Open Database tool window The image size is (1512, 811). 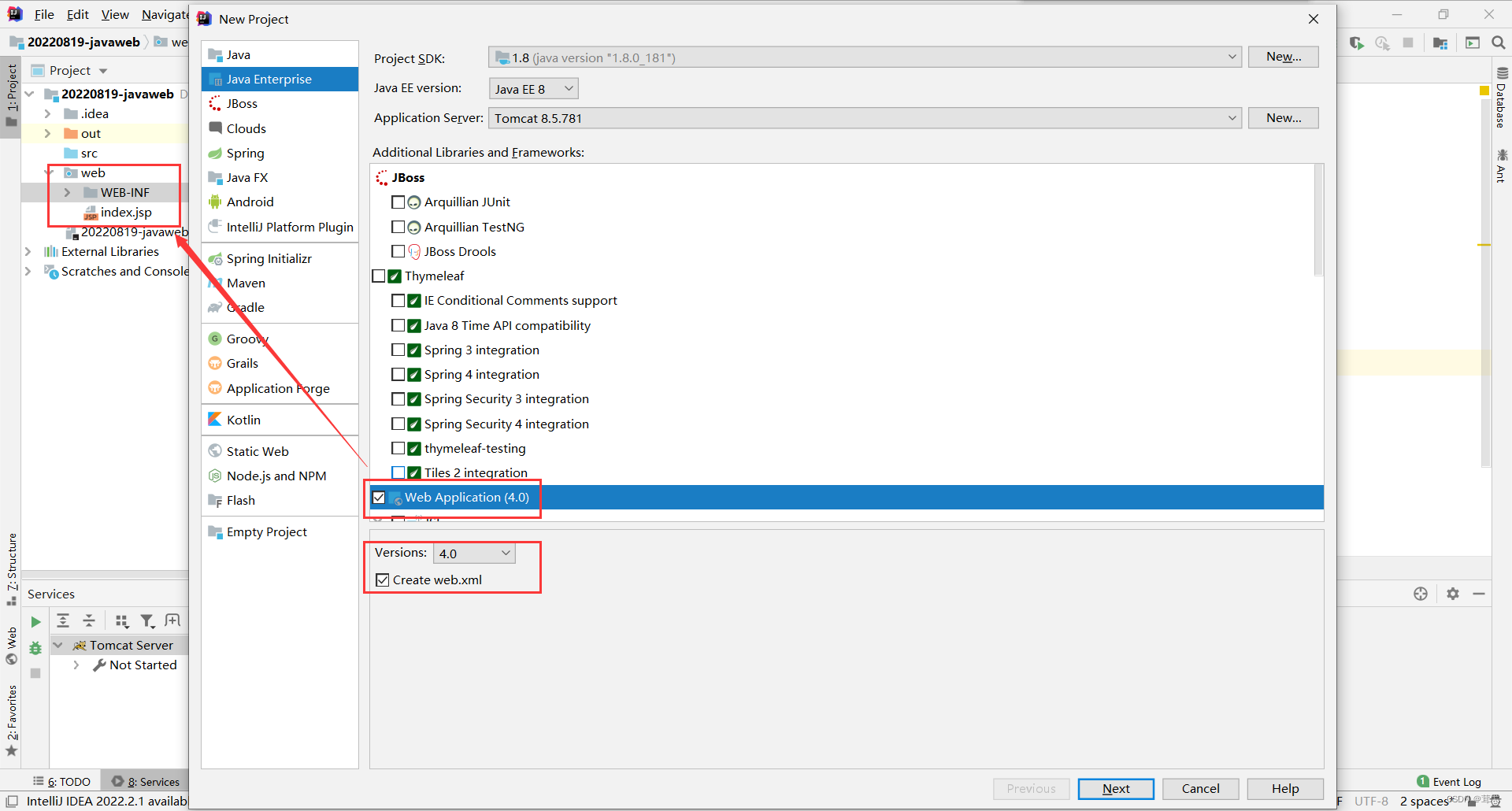click(x=1501, y=98)
